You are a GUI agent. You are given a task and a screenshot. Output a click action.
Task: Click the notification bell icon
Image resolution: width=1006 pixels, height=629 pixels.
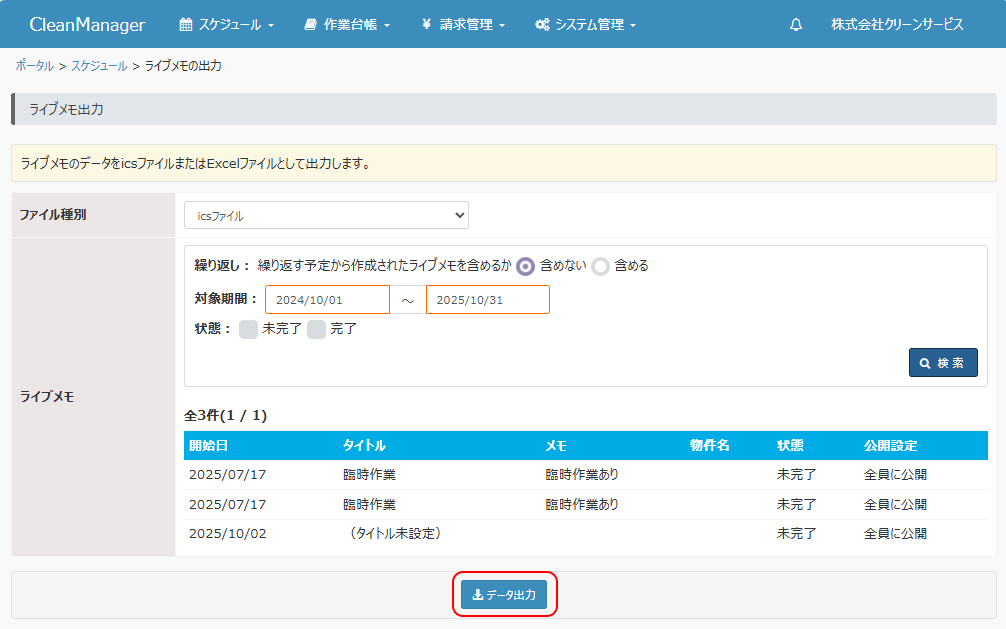pos(796,25)
